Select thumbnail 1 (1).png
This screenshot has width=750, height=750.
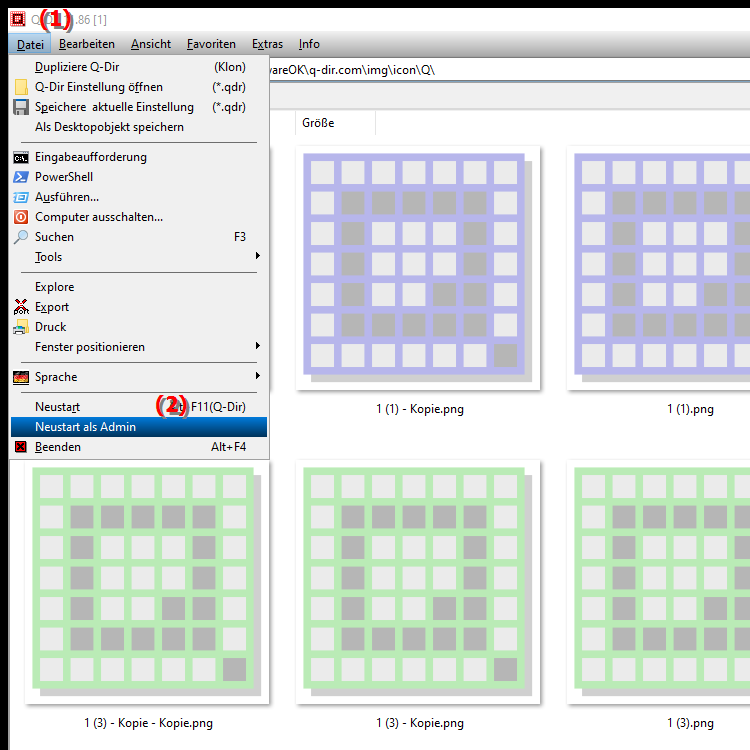659,268
